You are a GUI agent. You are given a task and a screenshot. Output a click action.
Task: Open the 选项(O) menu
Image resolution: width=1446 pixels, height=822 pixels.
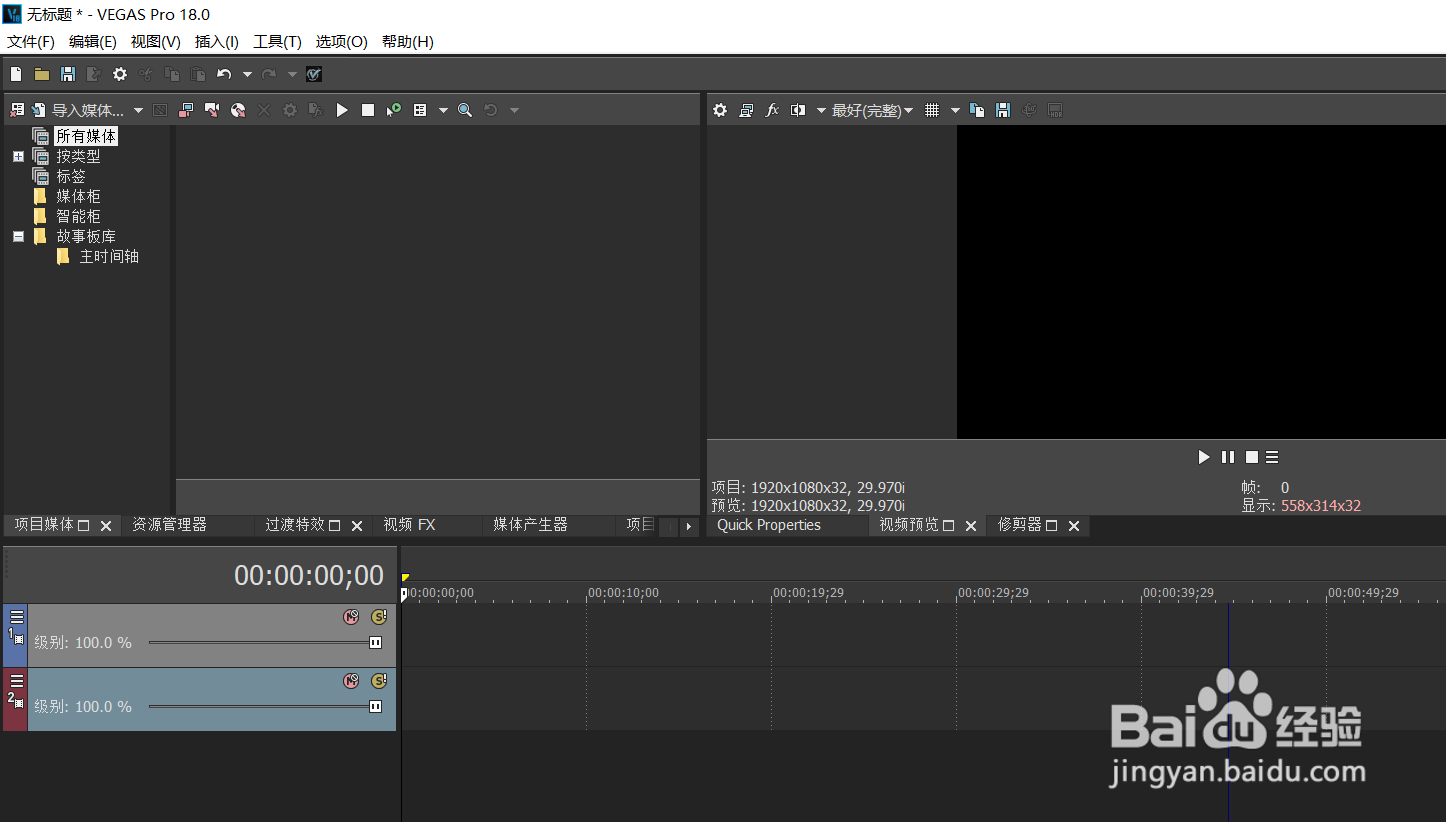coord(342,41)
